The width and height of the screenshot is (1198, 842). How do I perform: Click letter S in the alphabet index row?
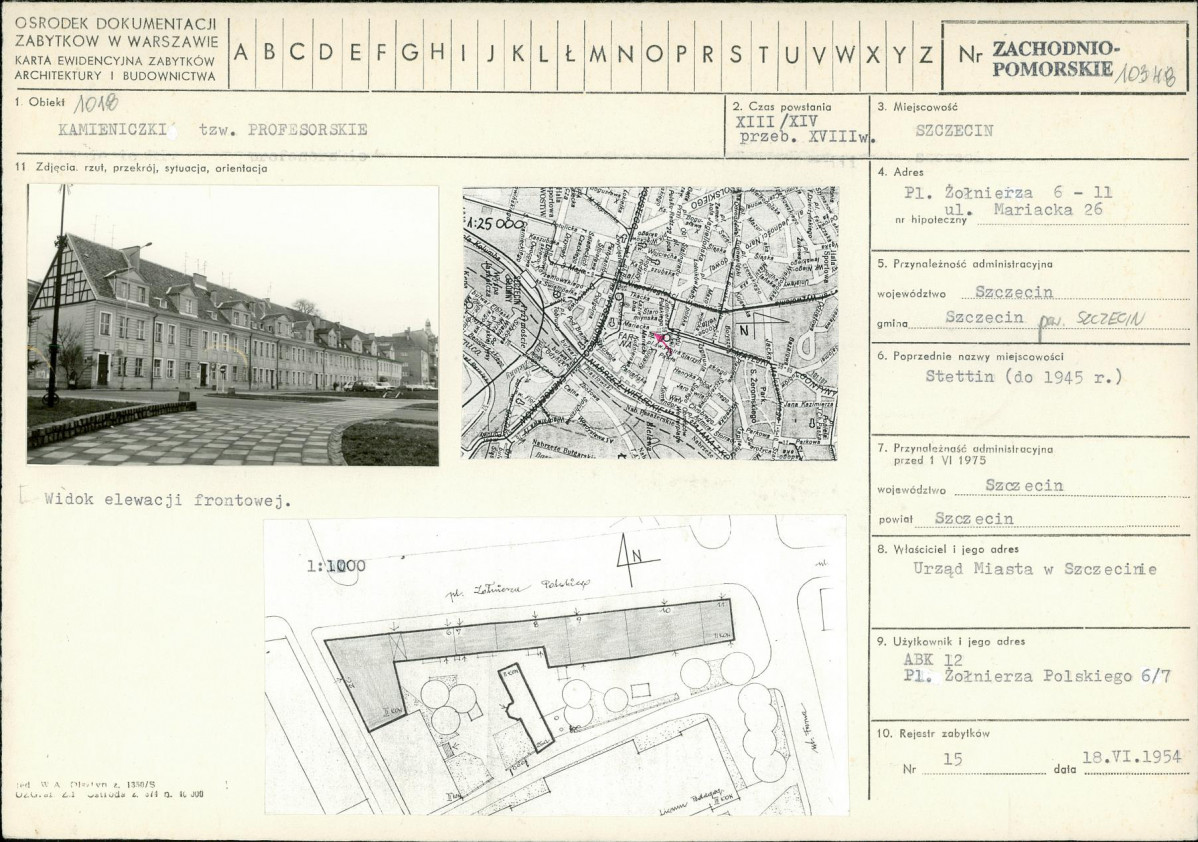[736, 53]
